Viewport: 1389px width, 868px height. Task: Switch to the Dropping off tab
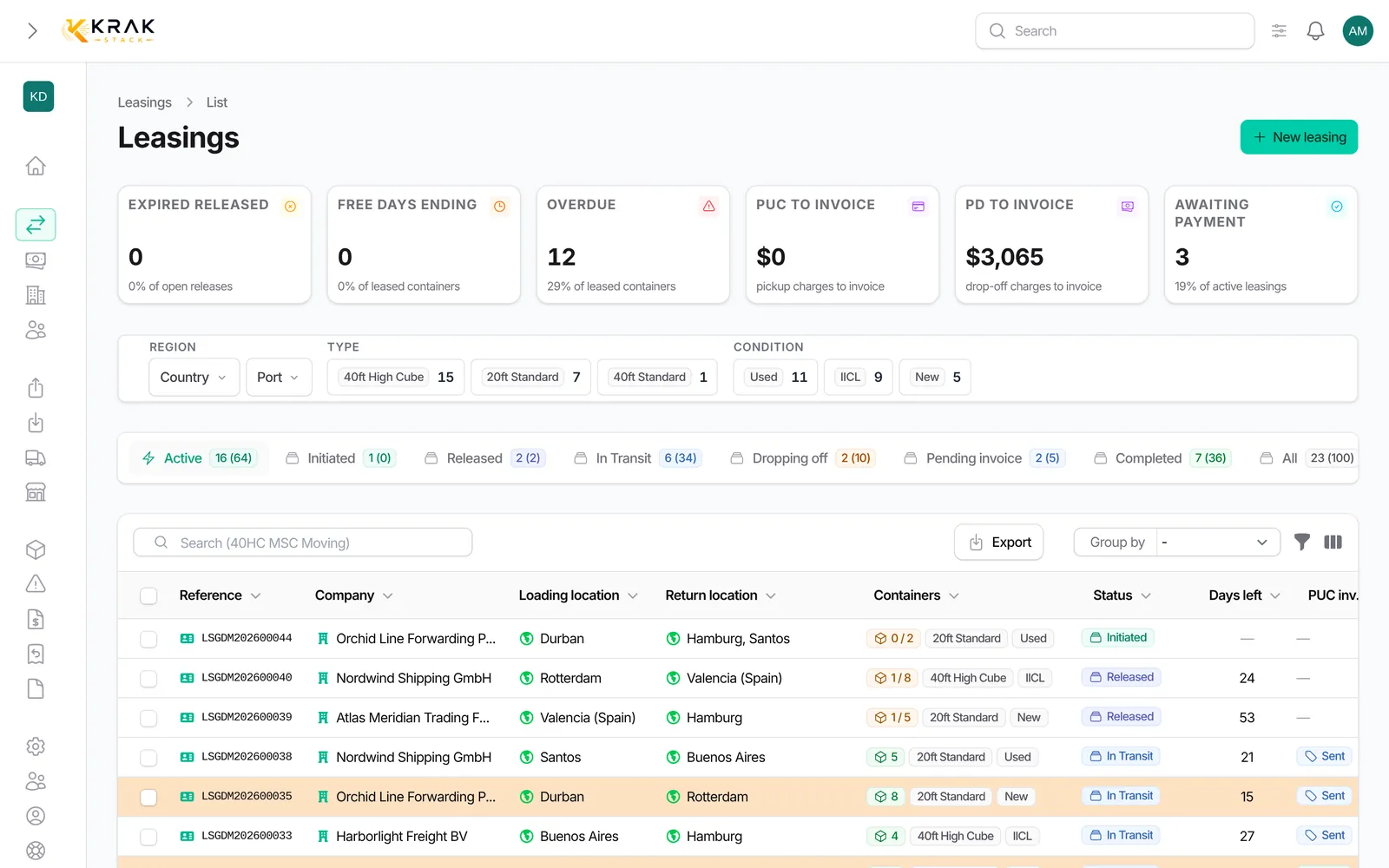tap(802, 458)
